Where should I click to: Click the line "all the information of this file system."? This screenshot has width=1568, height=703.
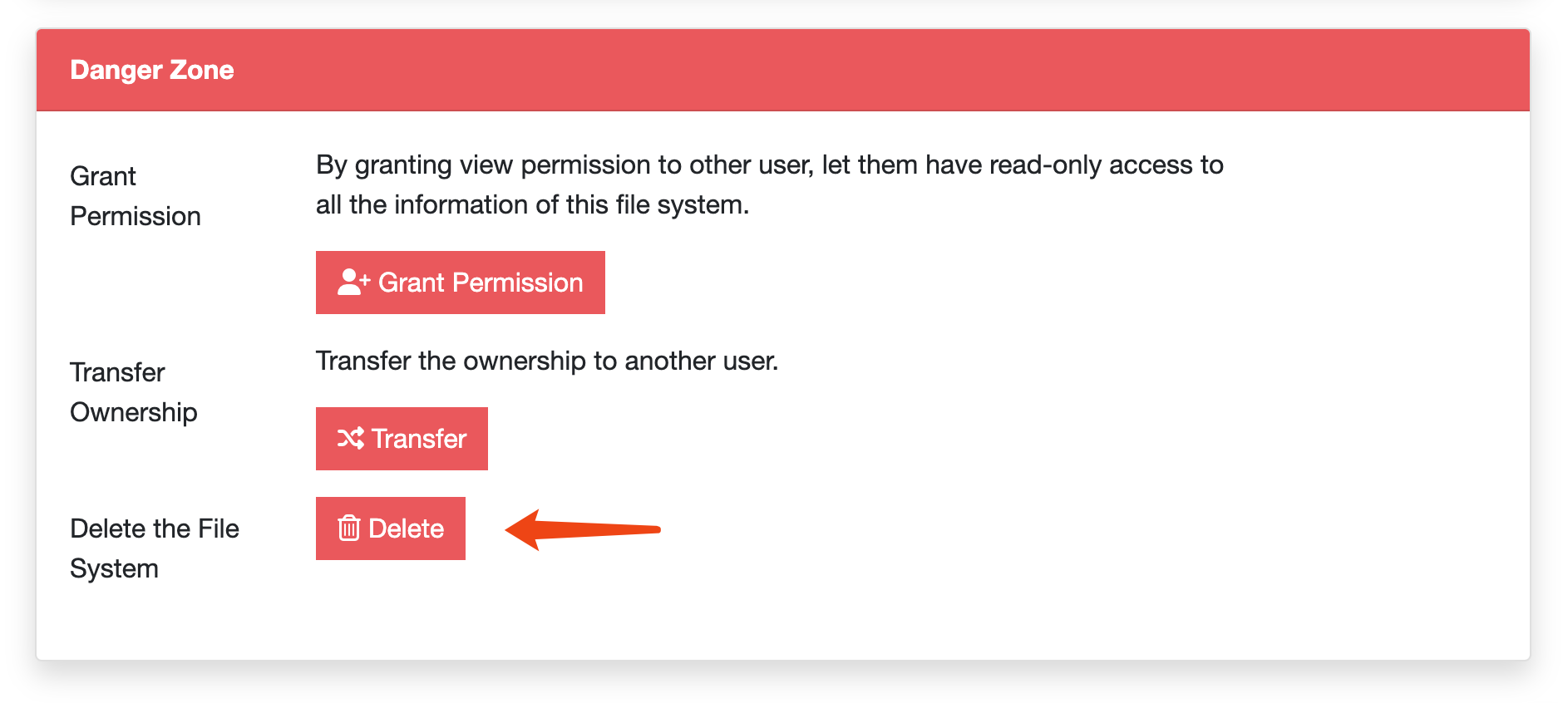pyautogui.click(x=532, y=204)
